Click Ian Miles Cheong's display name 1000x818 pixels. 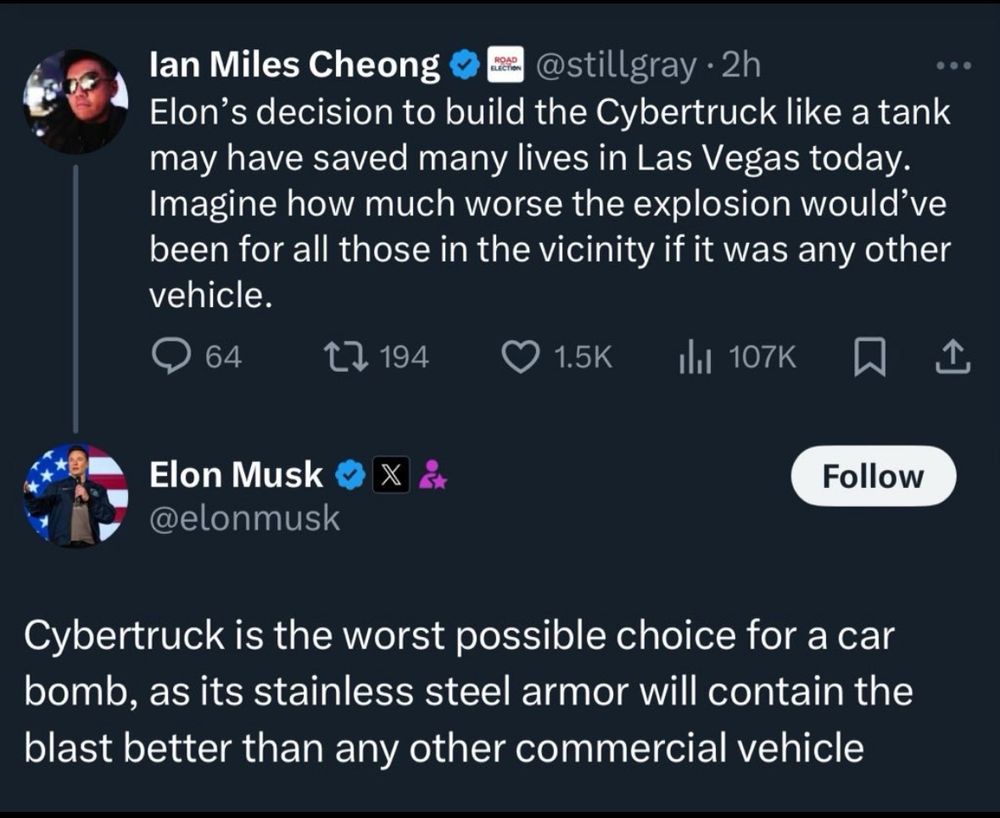[x=295, y=65]
